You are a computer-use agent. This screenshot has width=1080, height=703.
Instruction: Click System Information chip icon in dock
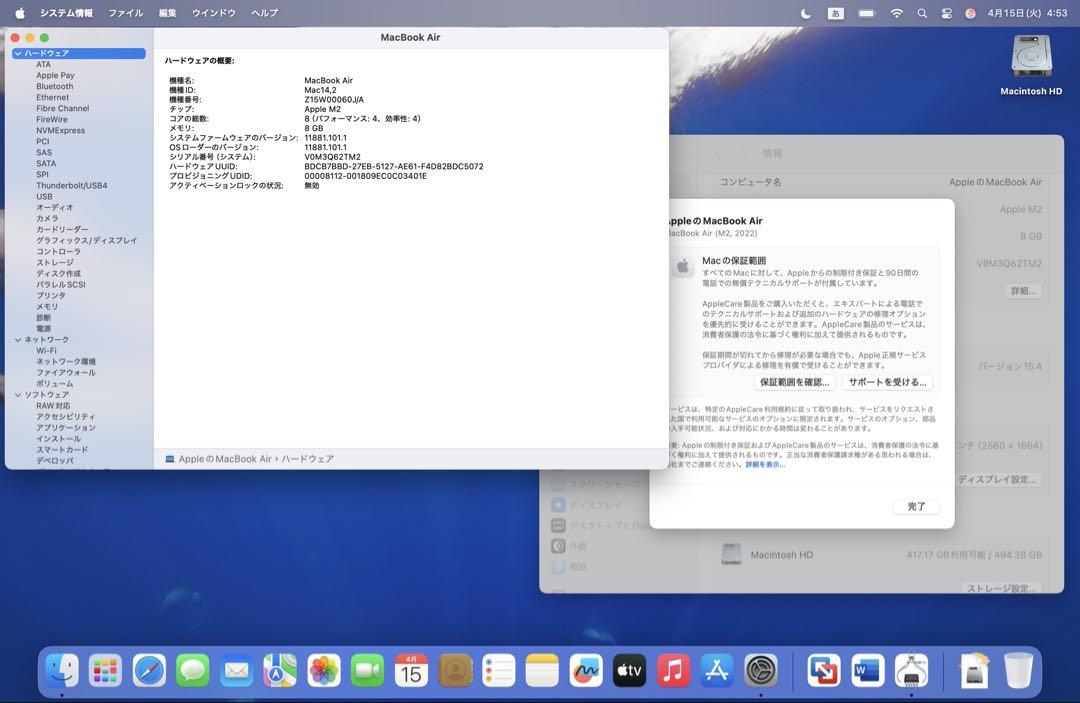click(x=911, y=671)
